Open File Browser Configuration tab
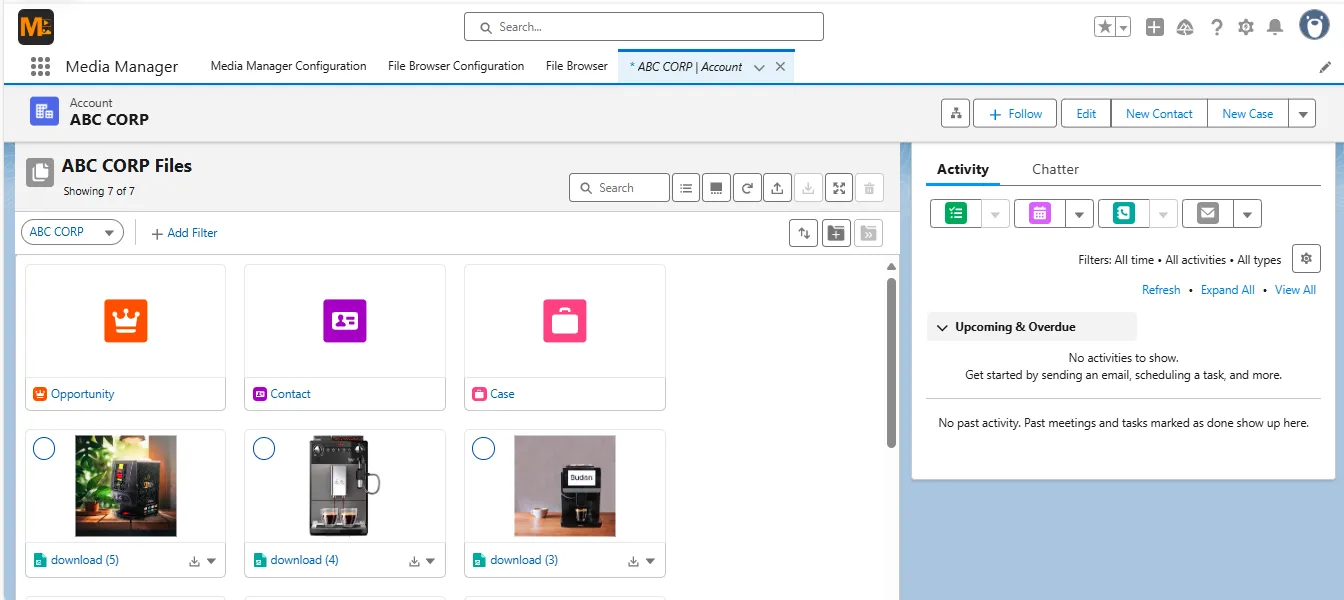 pos(456,66)
